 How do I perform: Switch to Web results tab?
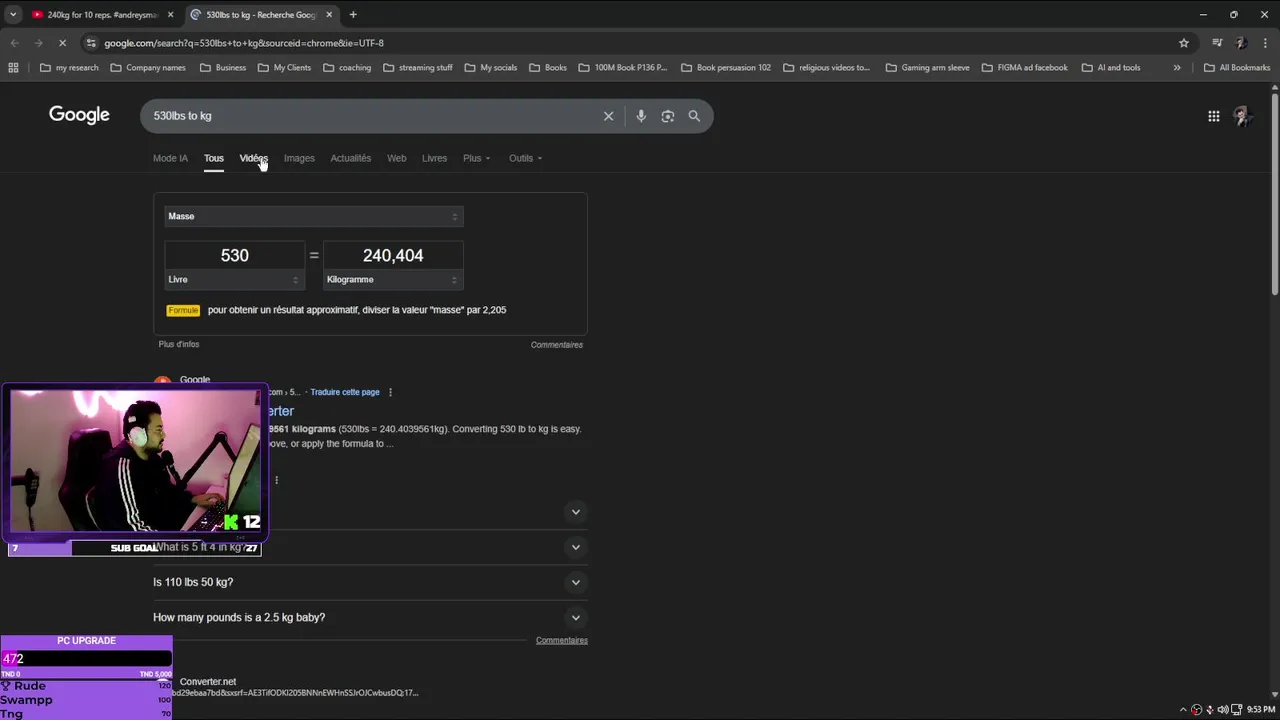point(397,158)
